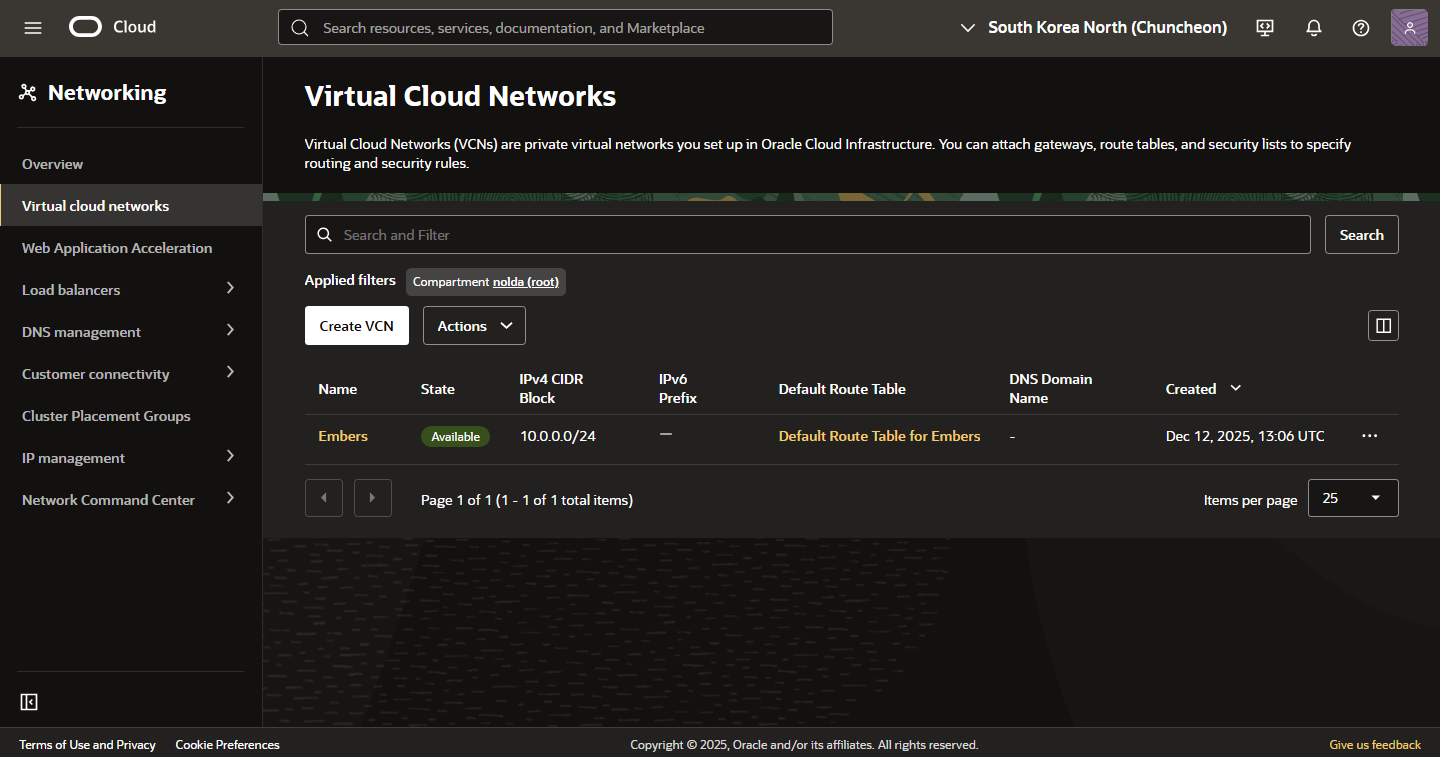The image size is (1440, 757).
Task: Click the Networking service icon
Action: pyautogui.click(x=28, y=93)
